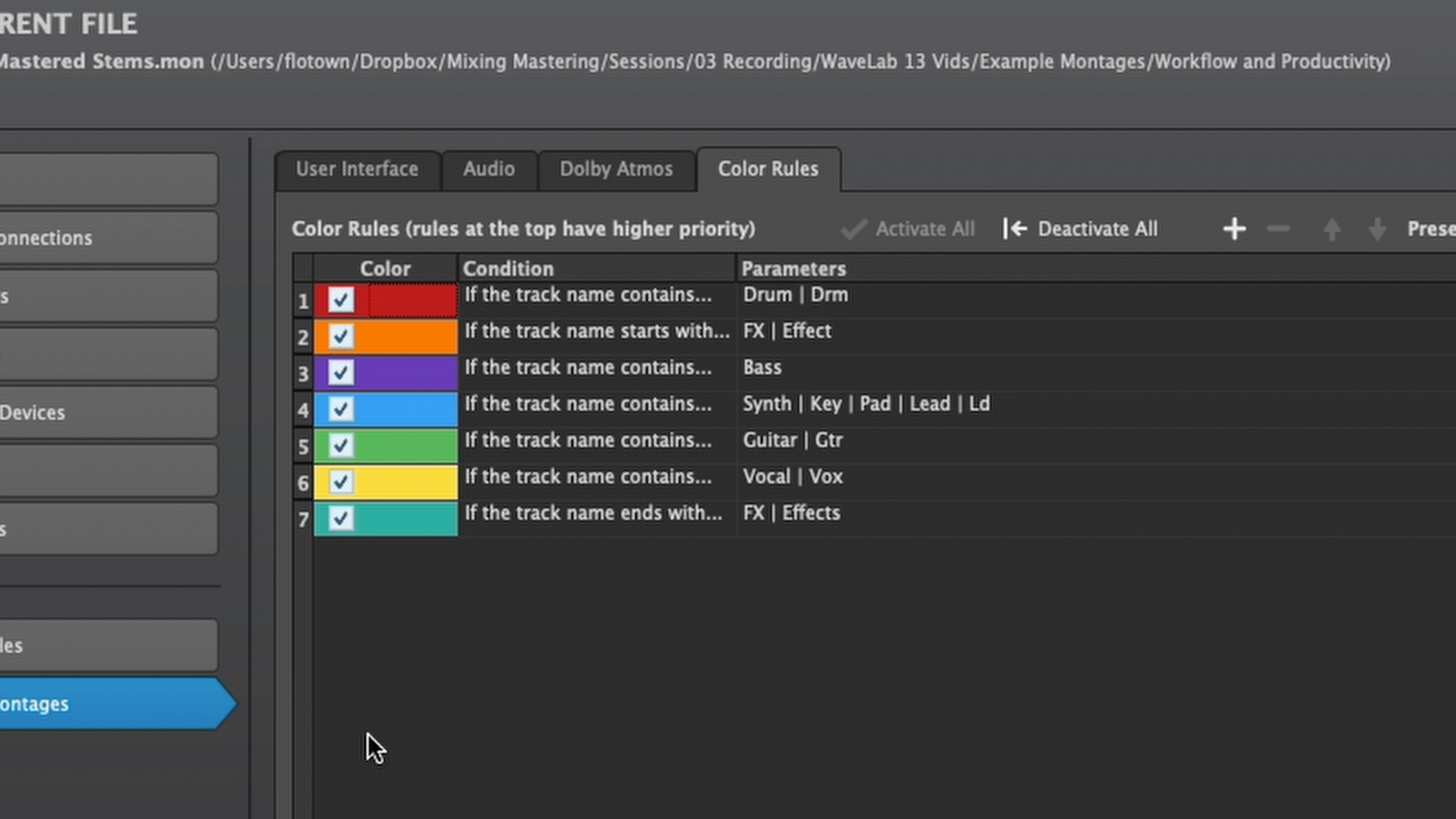Open condition dropdown for Guitar | Gtr rule
The height and width of the screenshot is (819, 1456).
coord(588,440)
